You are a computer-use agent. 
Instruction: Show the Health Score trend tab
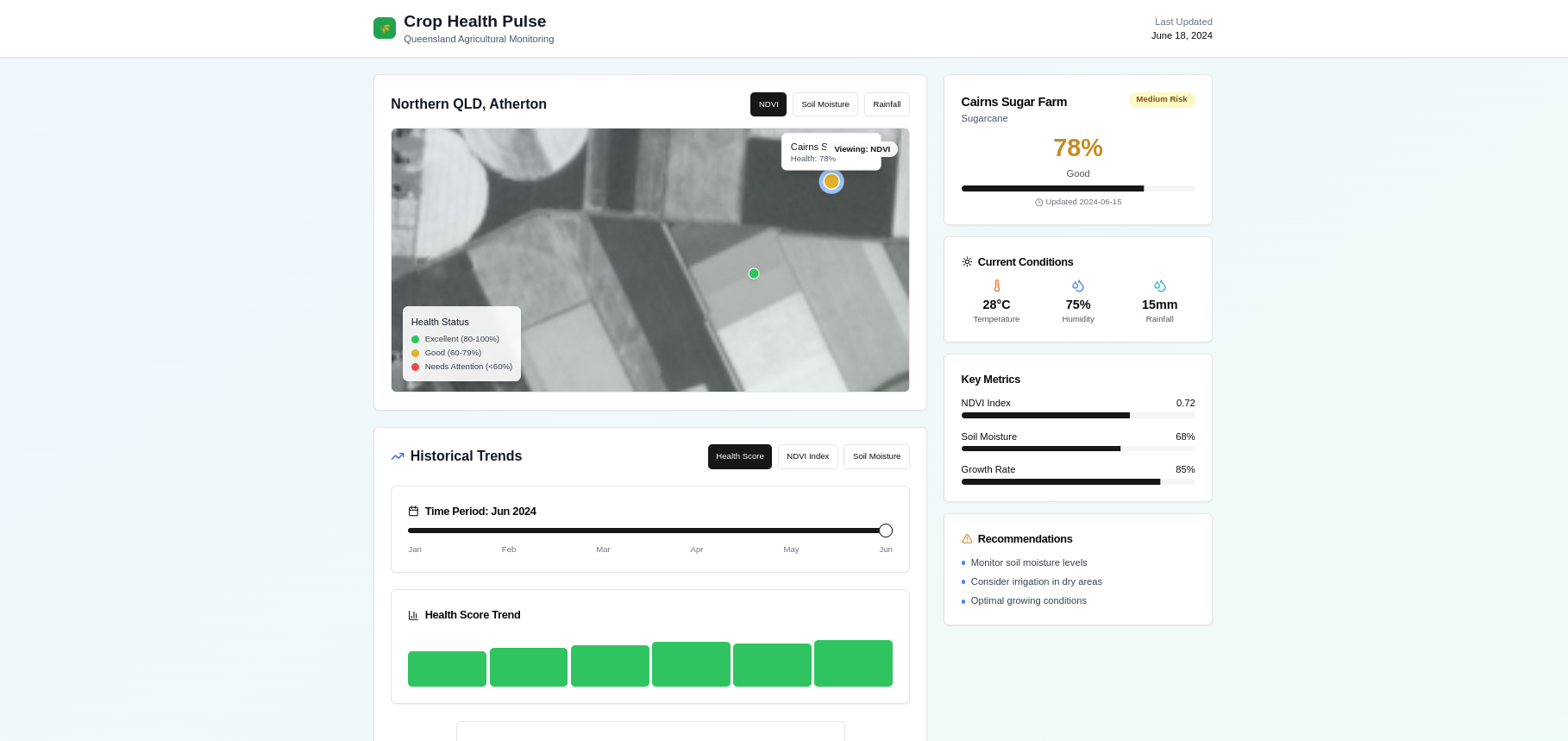pyautogui.click(x=740, y=456)
